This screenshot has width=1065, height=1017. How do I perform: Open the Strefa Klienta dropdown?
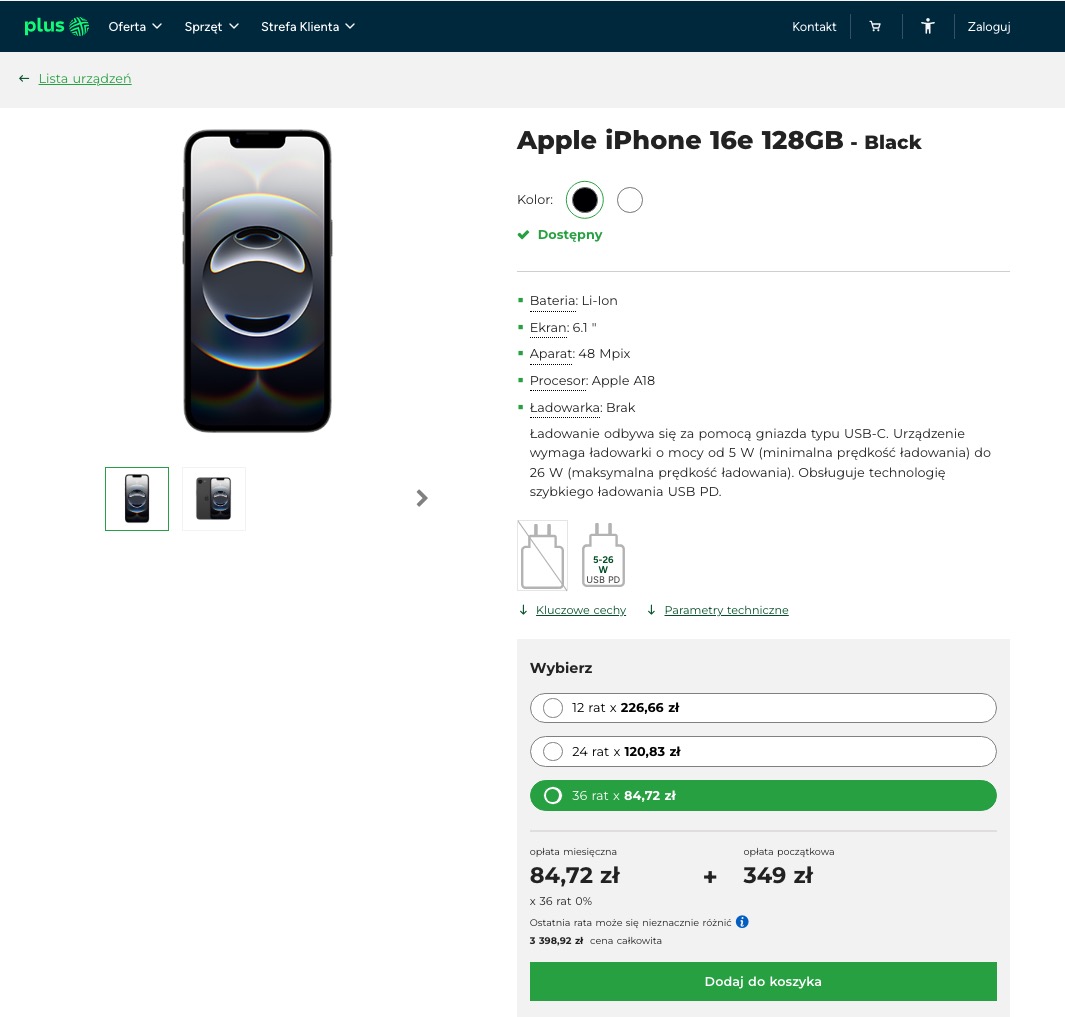coord(308,26)
